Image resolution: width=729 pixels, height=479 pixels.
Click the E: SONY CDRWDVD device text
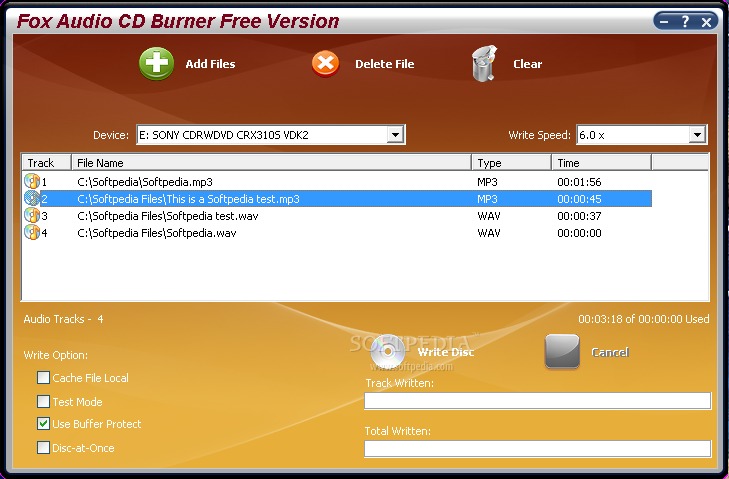tap(224, 135)
